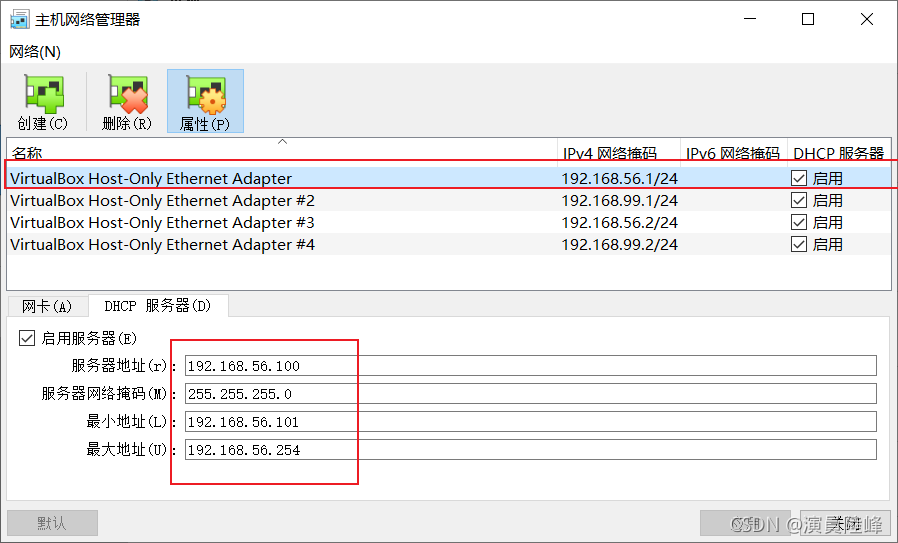This screenshot has height=543, width=898.
Task: Open the 网络(N) menu
Action: (x=35, y=52)
